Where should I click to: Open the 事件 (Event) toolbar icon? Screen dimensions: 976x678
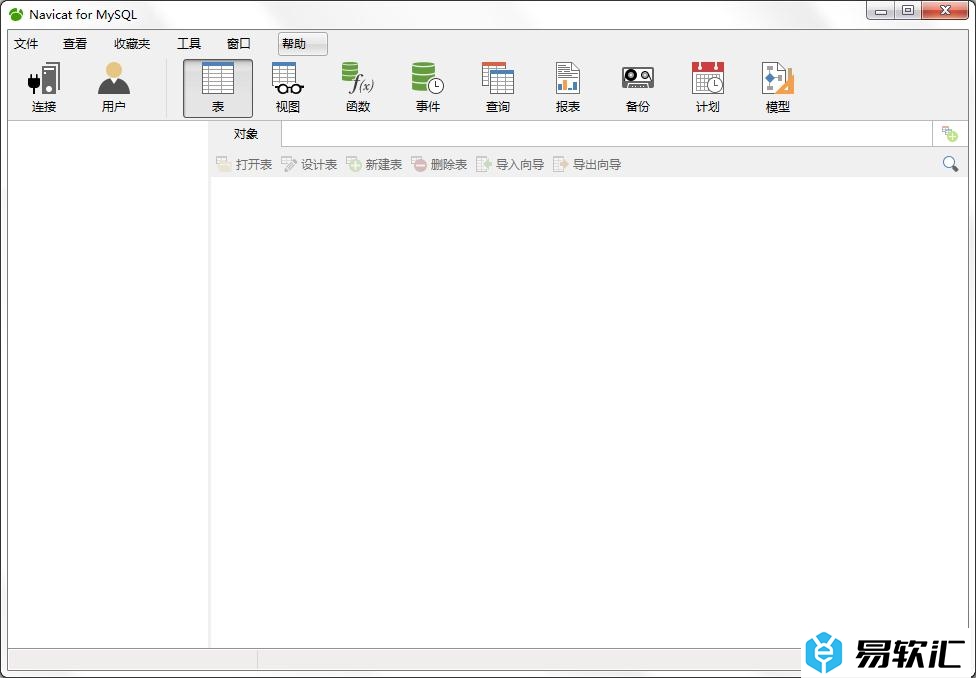tap(428, 88)
